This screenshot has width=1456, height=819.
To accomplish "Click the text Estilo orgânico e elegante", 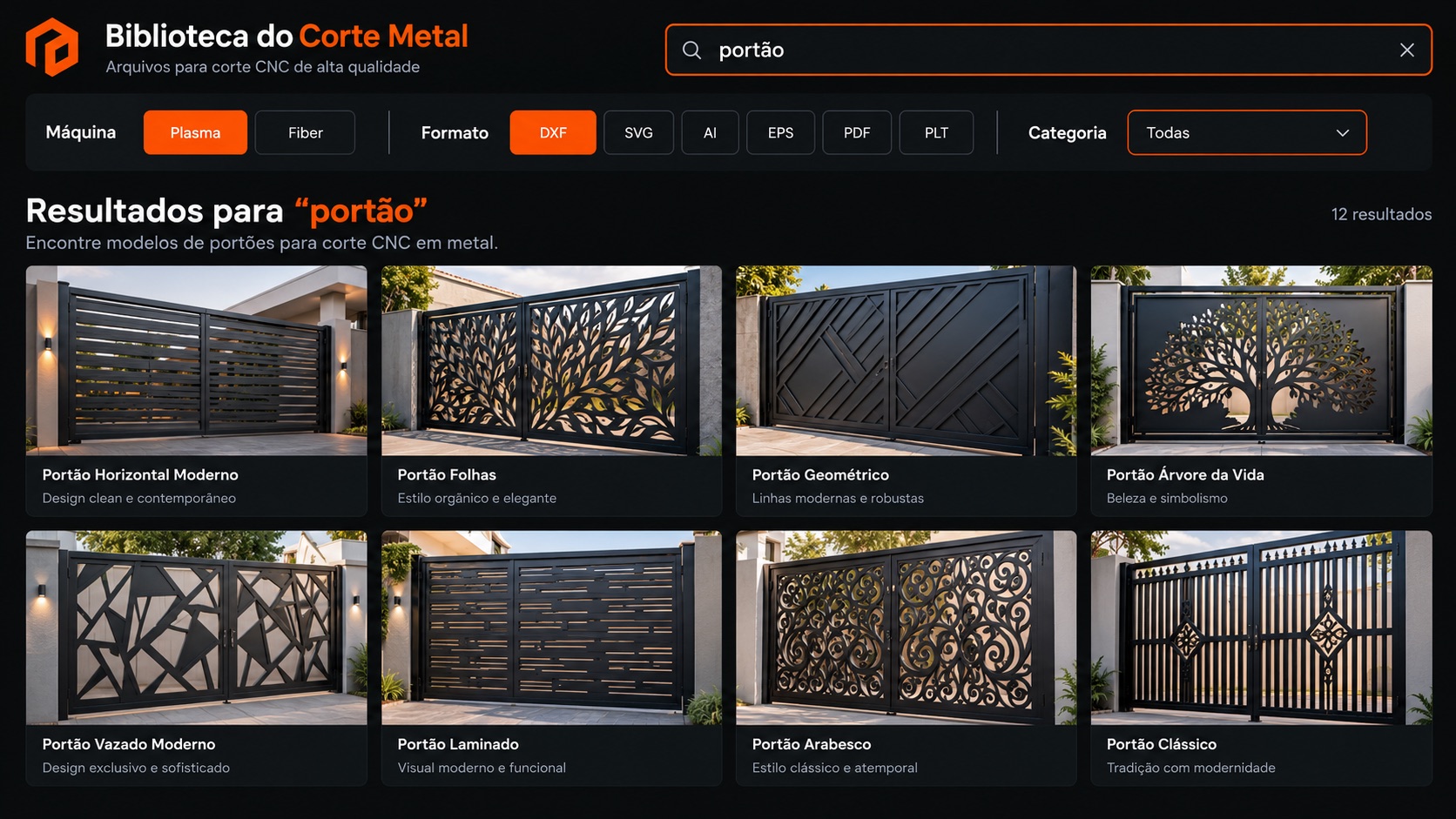I will coord(477,498).
